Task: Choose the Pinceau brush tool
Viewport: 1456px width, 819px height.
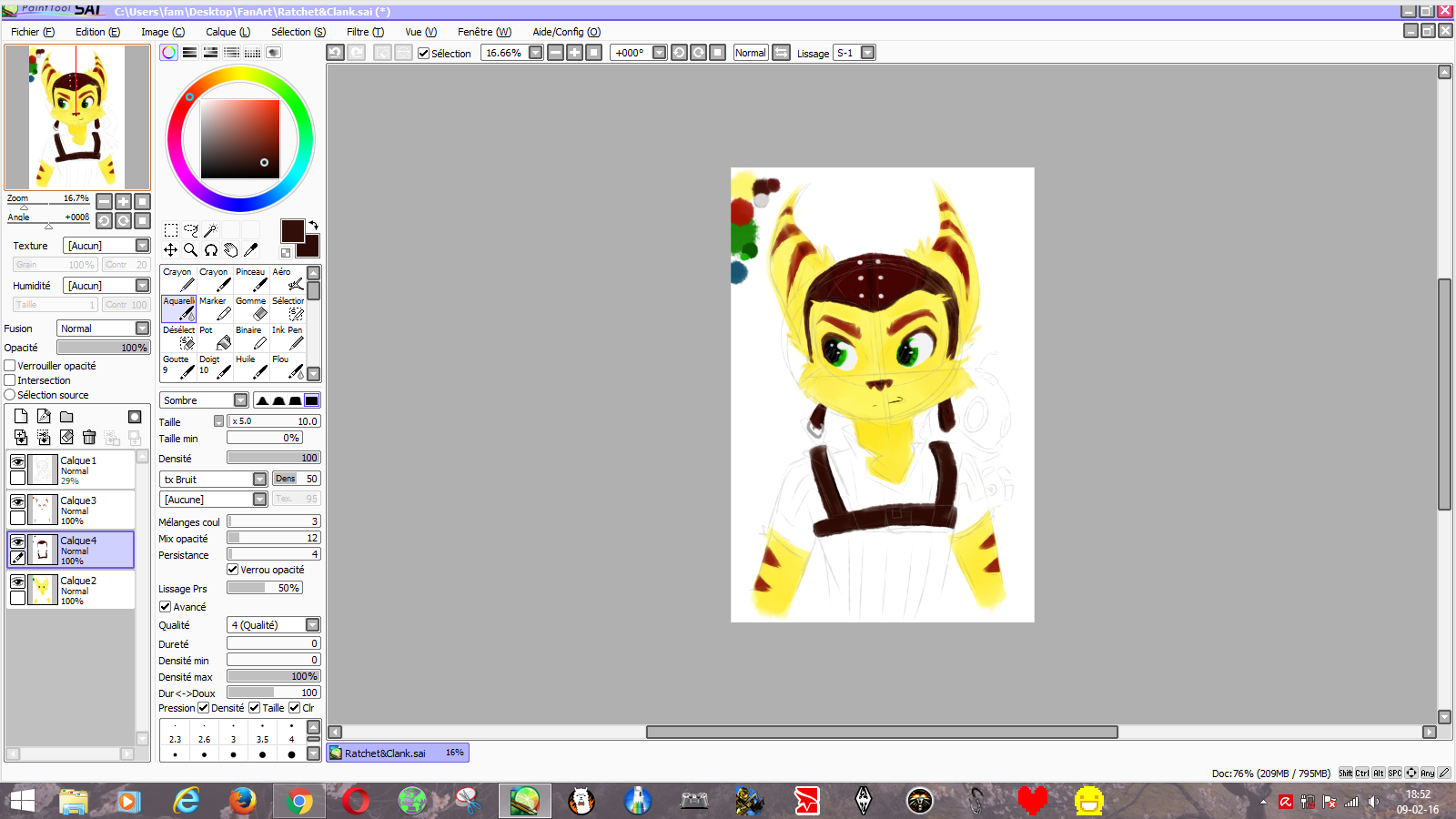Action: [x=251, y=279]
